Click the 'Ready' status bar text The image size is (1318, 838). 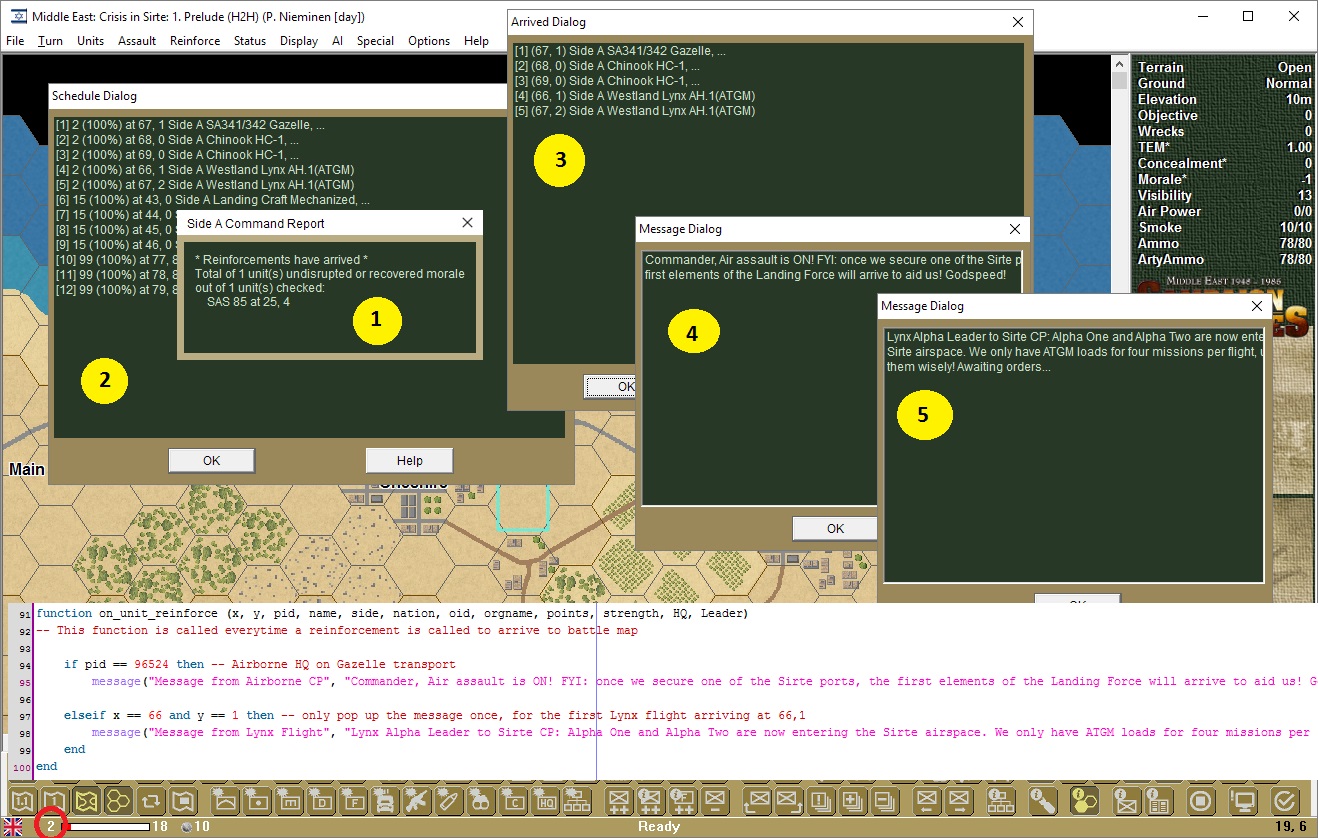coord(659,827)
